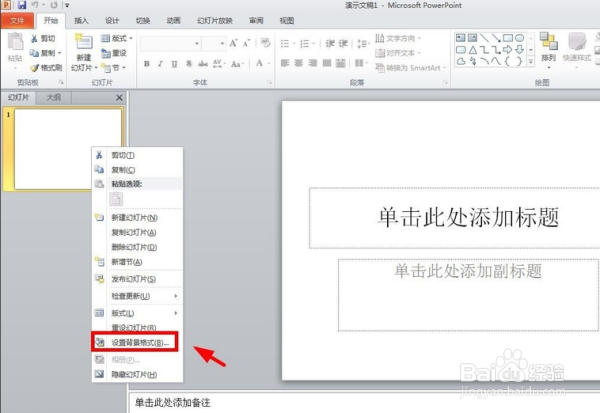Click title placeholder 单击此处添加标题
The image size is (600, 413).
click(468, 217)
